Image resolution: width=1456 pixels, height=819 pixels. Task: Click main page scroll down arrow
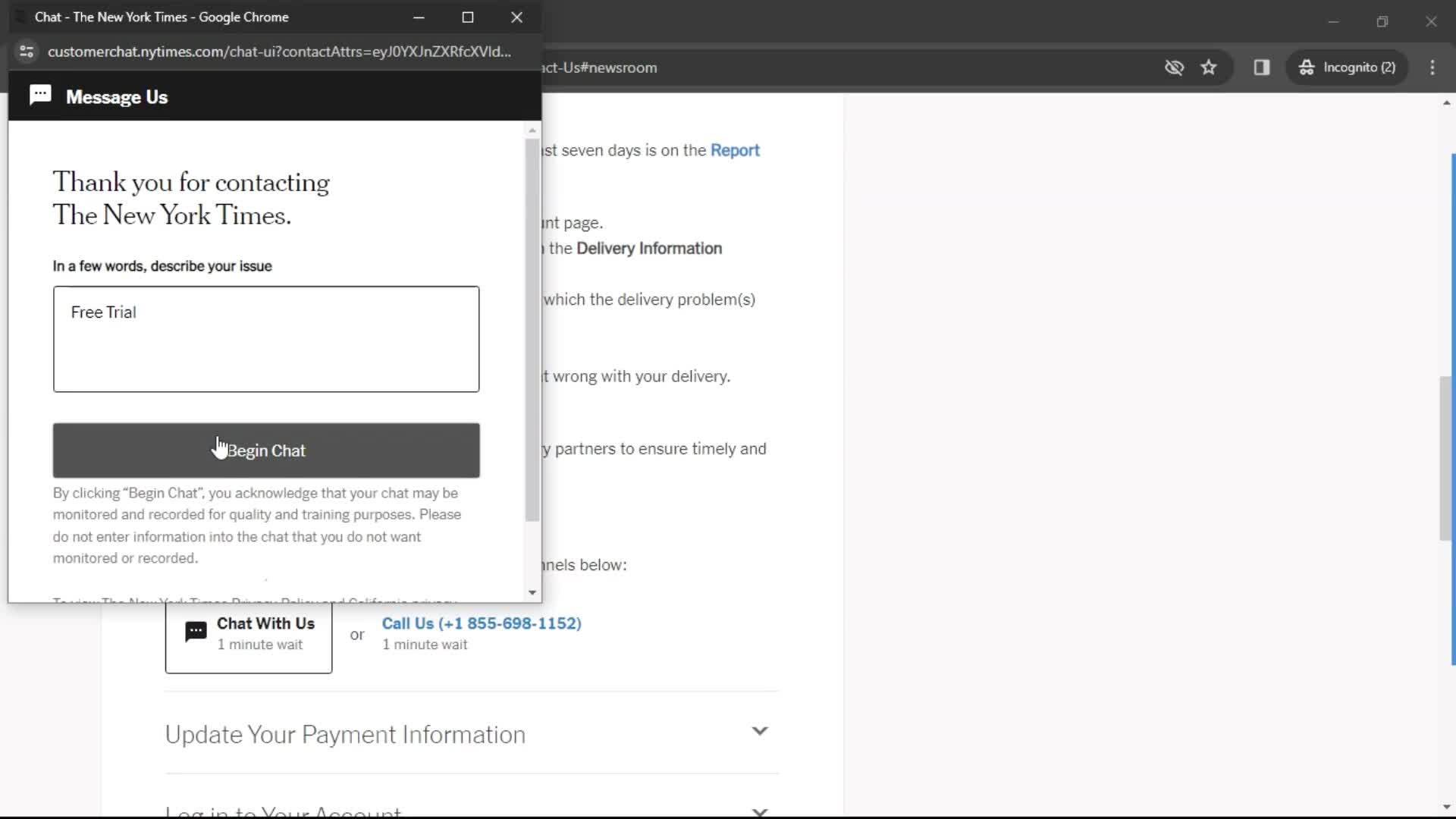(x=1446, y=808)
